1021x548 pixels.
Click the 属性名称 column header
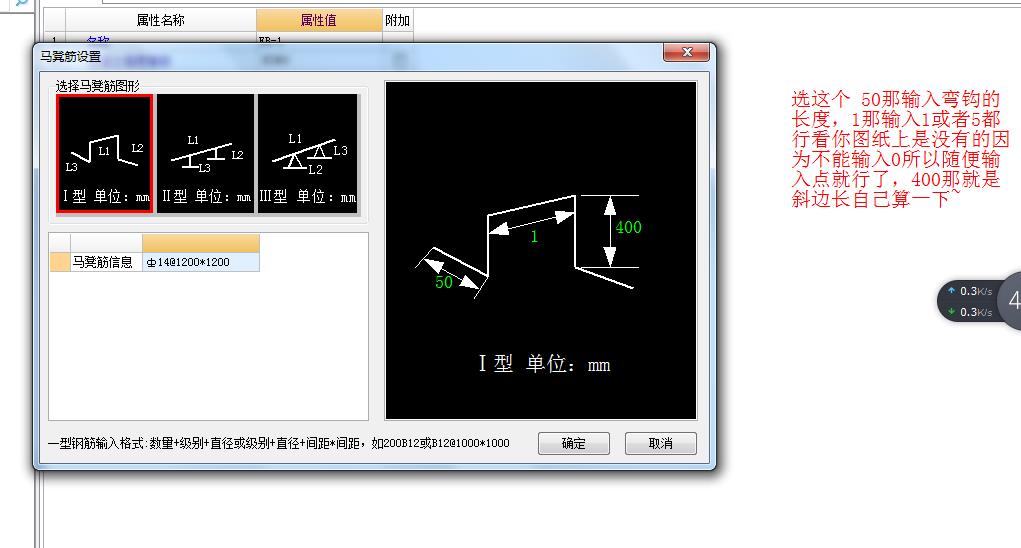(161, 20)
